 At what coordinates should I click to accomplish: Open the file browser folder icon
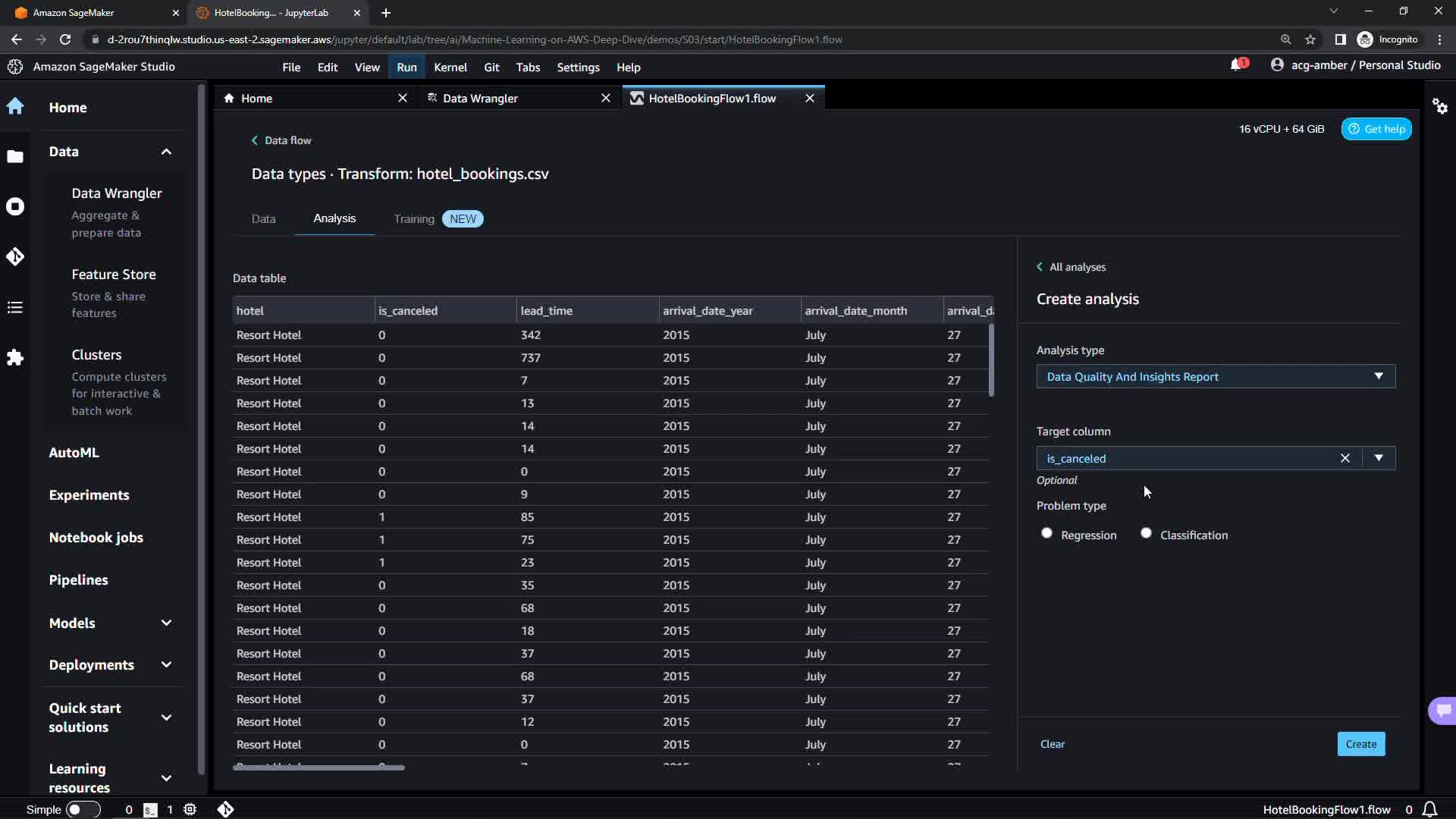15,157
